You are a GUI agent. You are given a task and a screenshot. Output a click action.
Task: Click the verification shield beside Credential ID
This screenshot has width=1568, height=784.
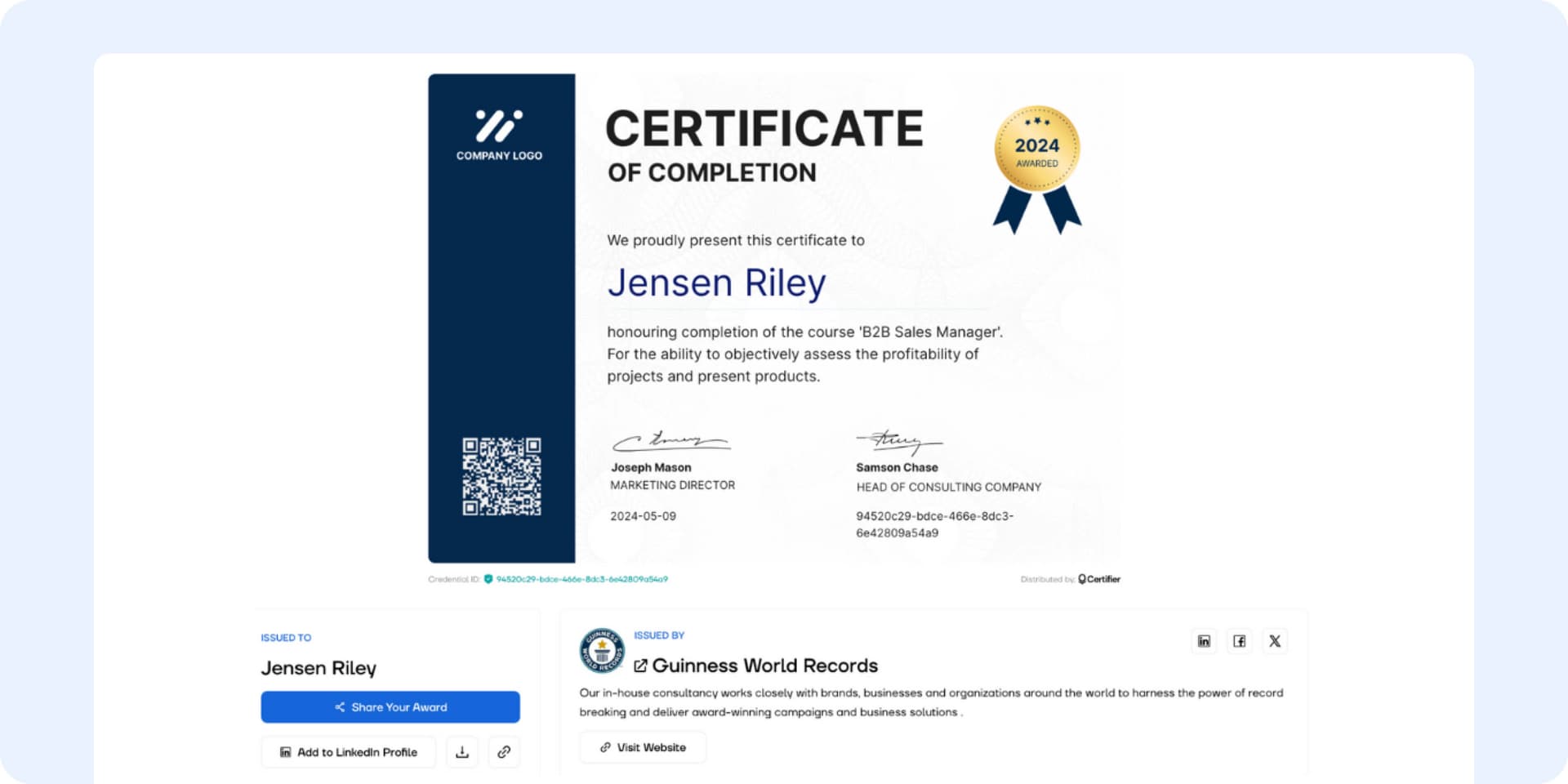(488, 578)
